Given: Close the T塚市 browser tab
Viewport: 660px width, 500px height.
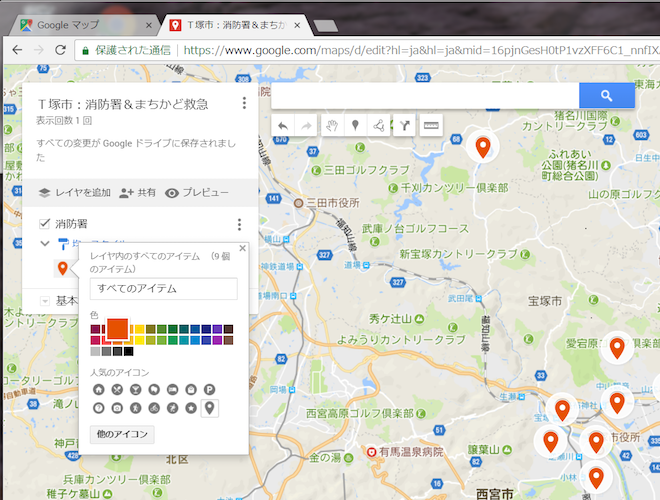Looking at the screenshot, I should [x=297, y=25].
